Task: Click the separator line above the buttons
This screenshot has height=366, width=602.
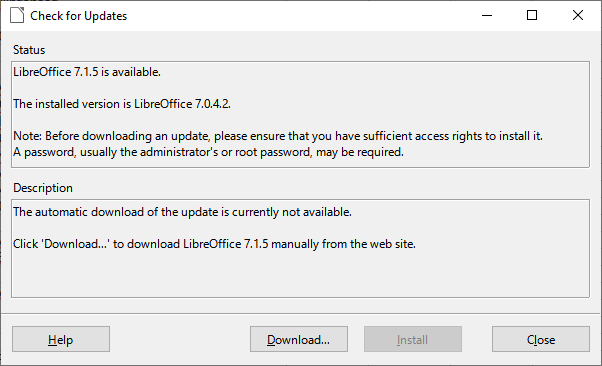Action: (x=301, y=313)
